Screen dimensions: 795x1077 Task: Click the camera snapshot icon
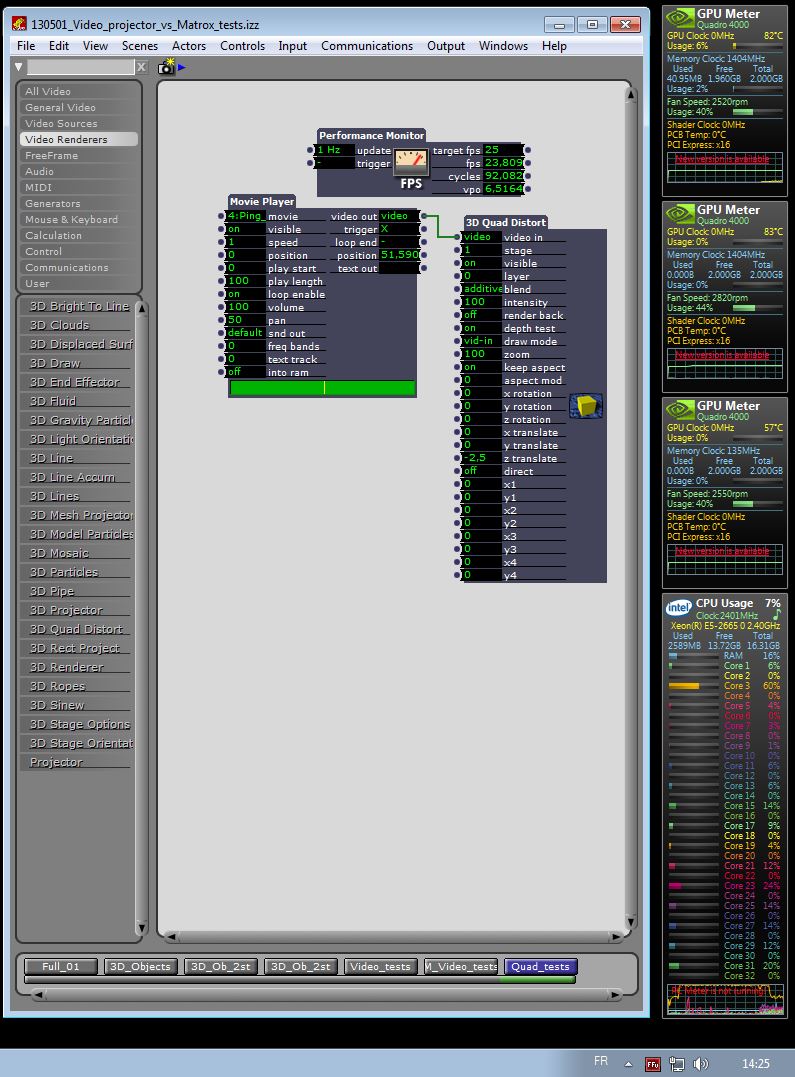tap(166, 67)
